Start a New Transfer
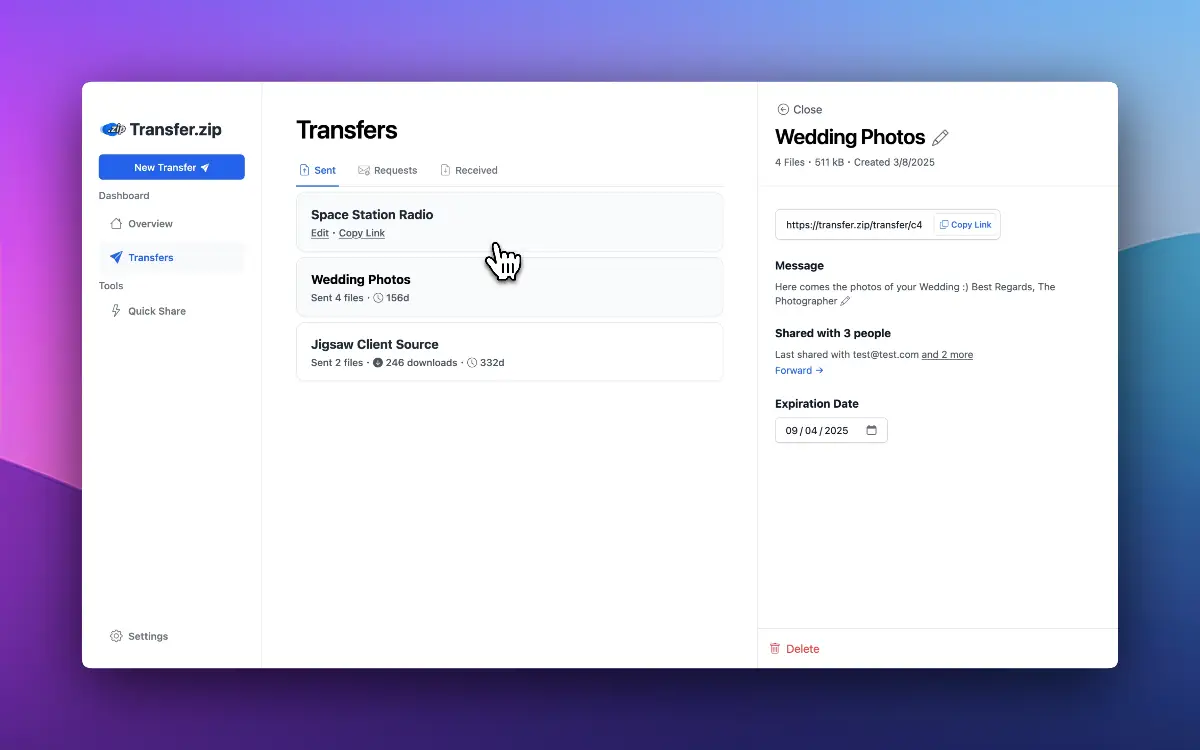This screenshot has width=1200, height=750. [x=172, y=167]
